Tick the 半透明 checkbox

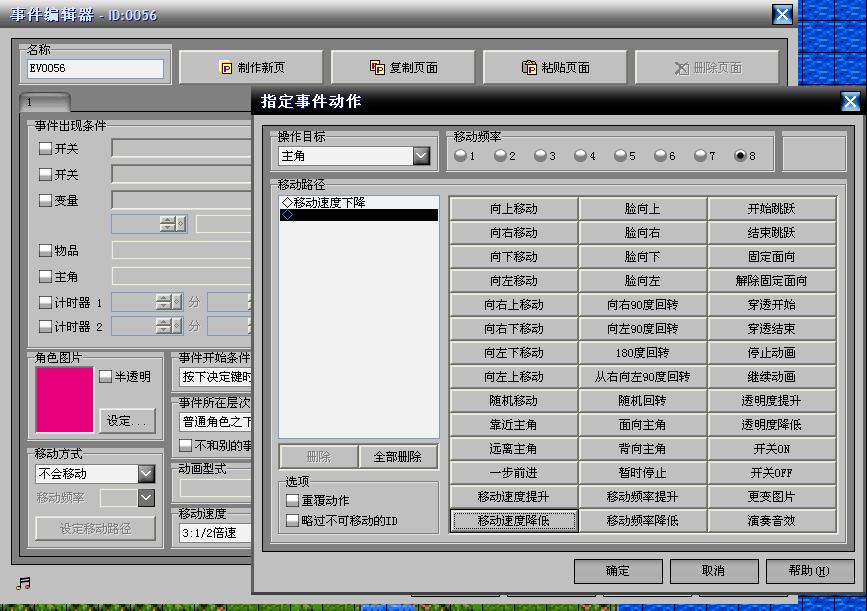coord(106,377)
